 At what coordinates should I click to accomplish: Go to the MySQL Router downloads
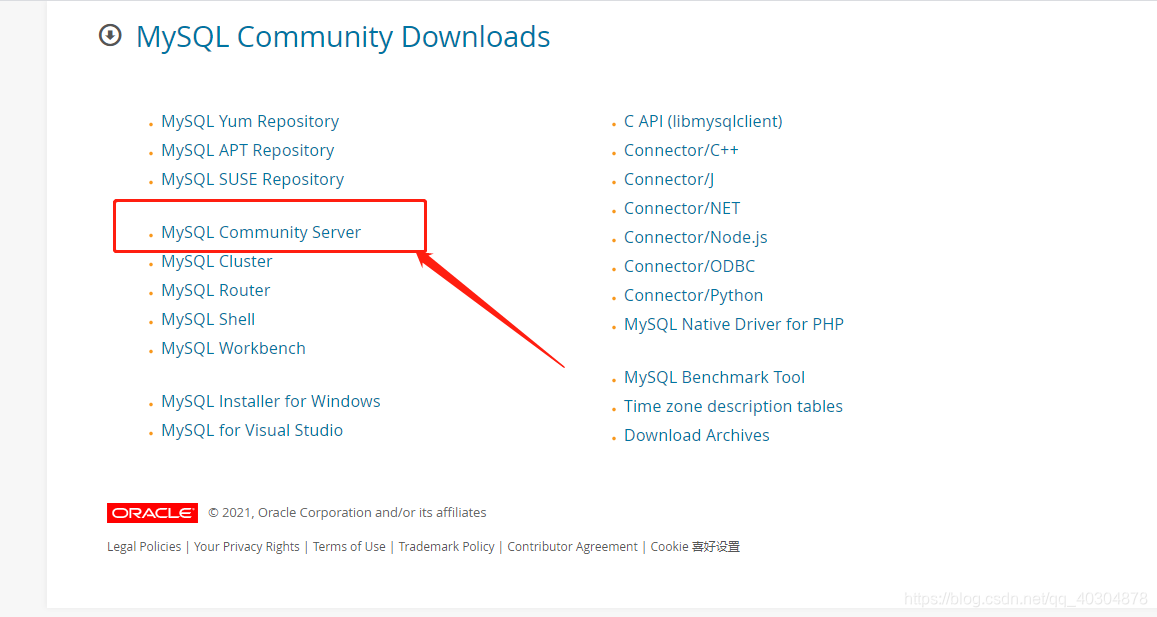(215, 290)
